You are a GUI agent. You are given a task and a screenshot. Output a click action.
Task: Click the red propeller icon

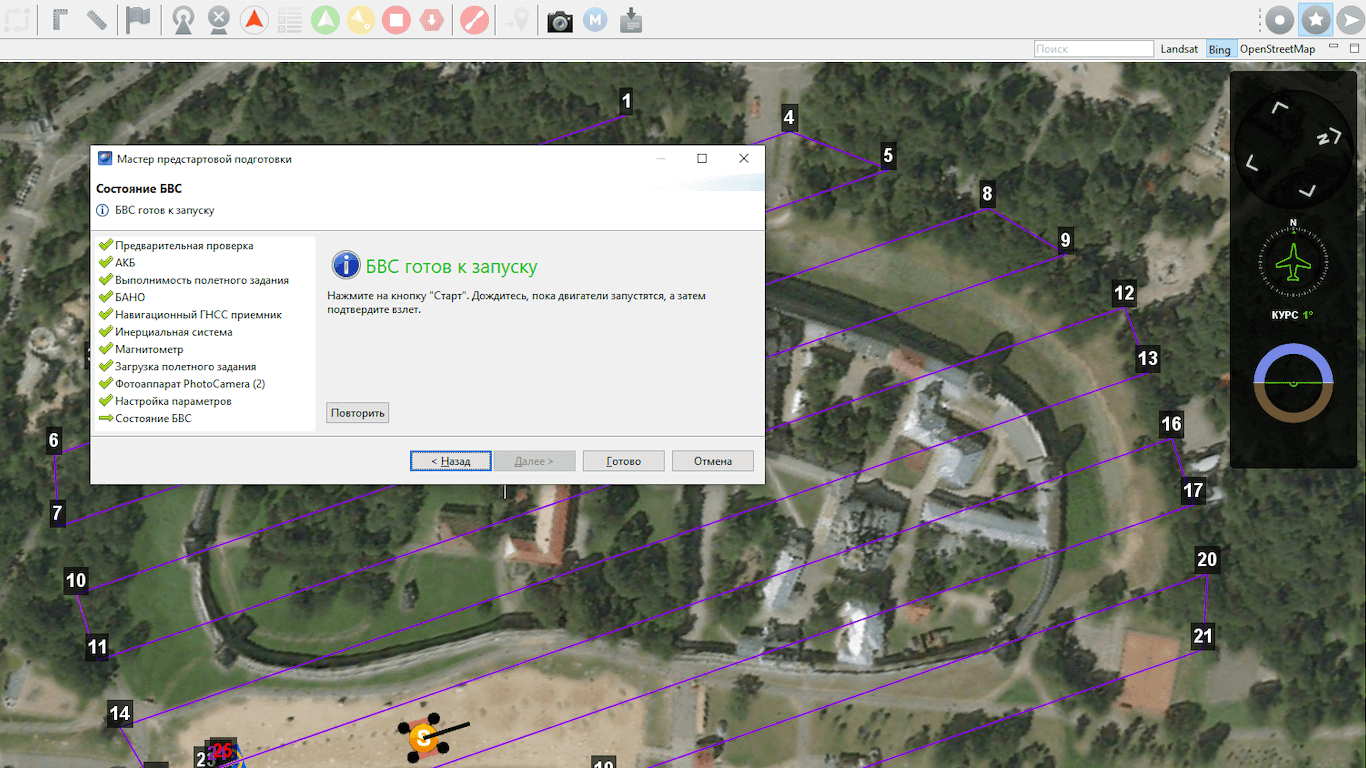tap(475, 20)
